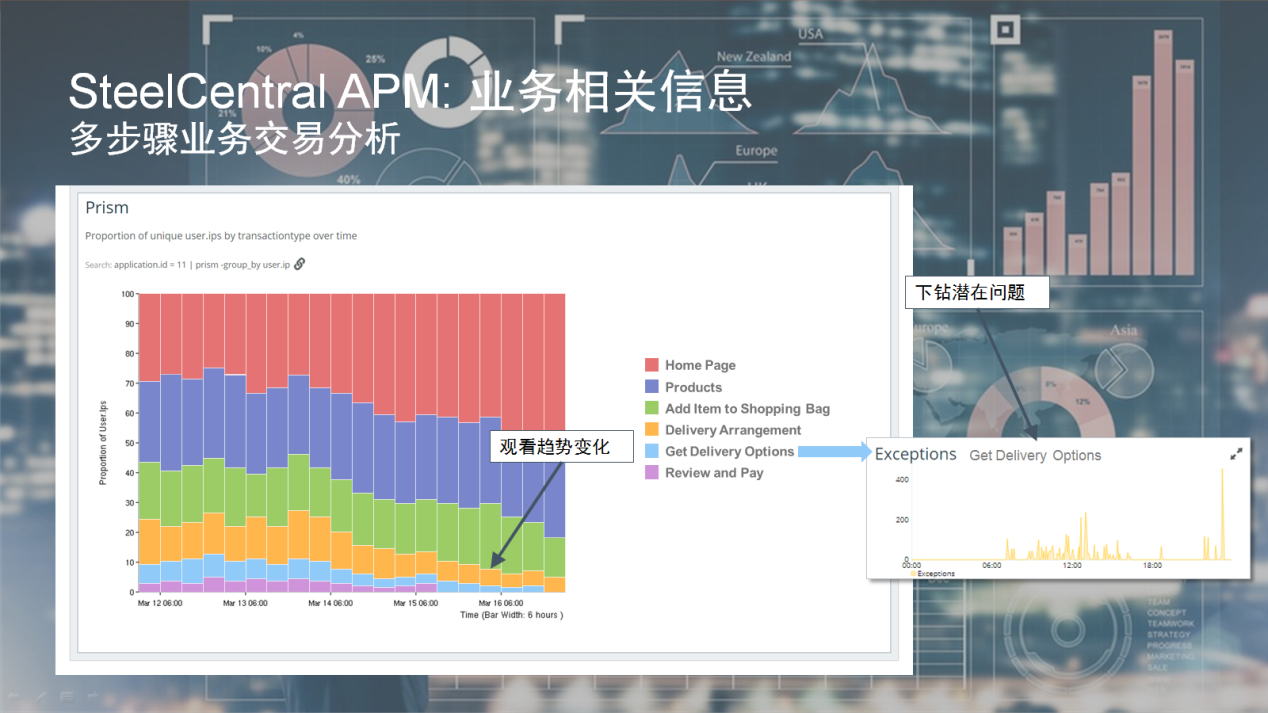
Task: Click the purple Review and Pay swatch
Action: pos(652,473)
